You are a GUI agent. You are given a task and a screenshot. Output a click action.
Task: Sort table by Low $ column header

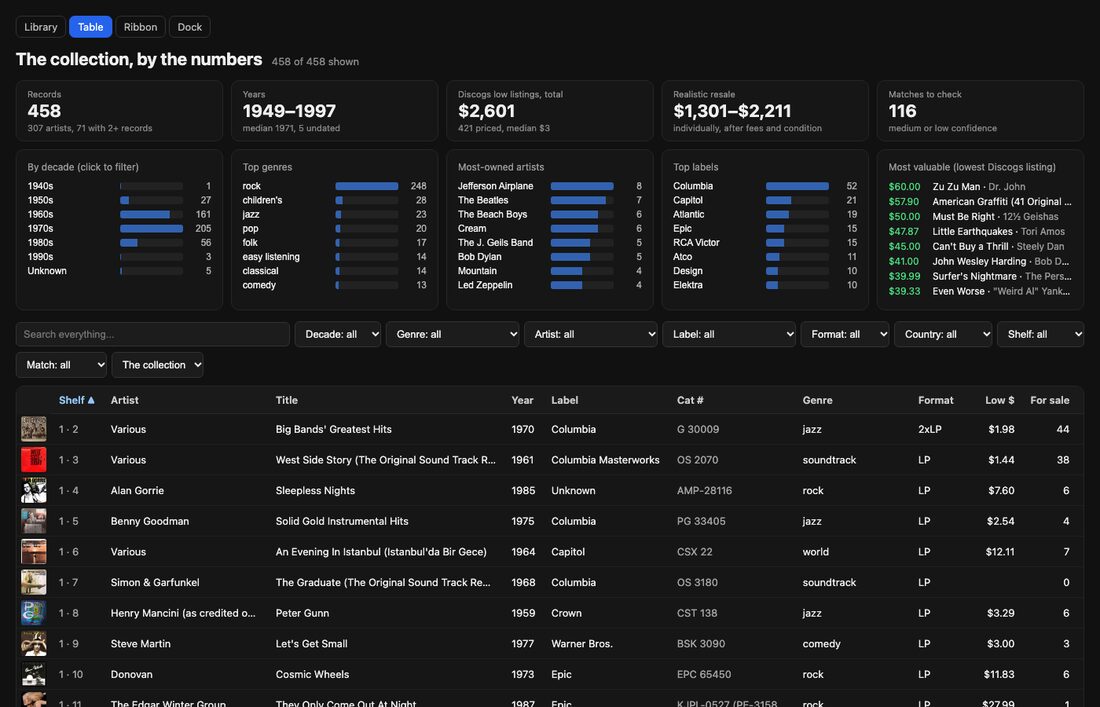click(x=999, y=400)
